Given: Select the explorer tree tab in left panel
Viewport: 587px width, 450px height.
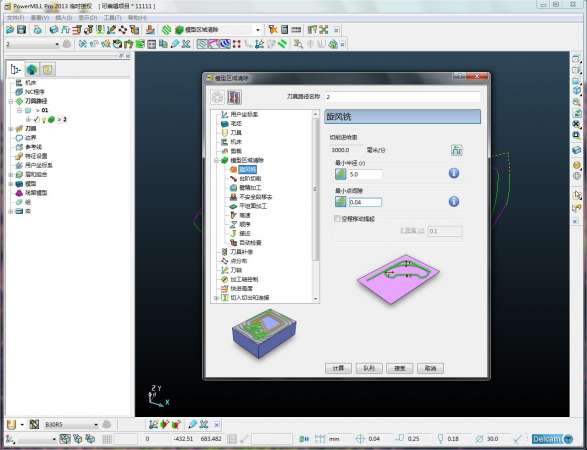Looking at the screenshot, I should coord(16,69).
